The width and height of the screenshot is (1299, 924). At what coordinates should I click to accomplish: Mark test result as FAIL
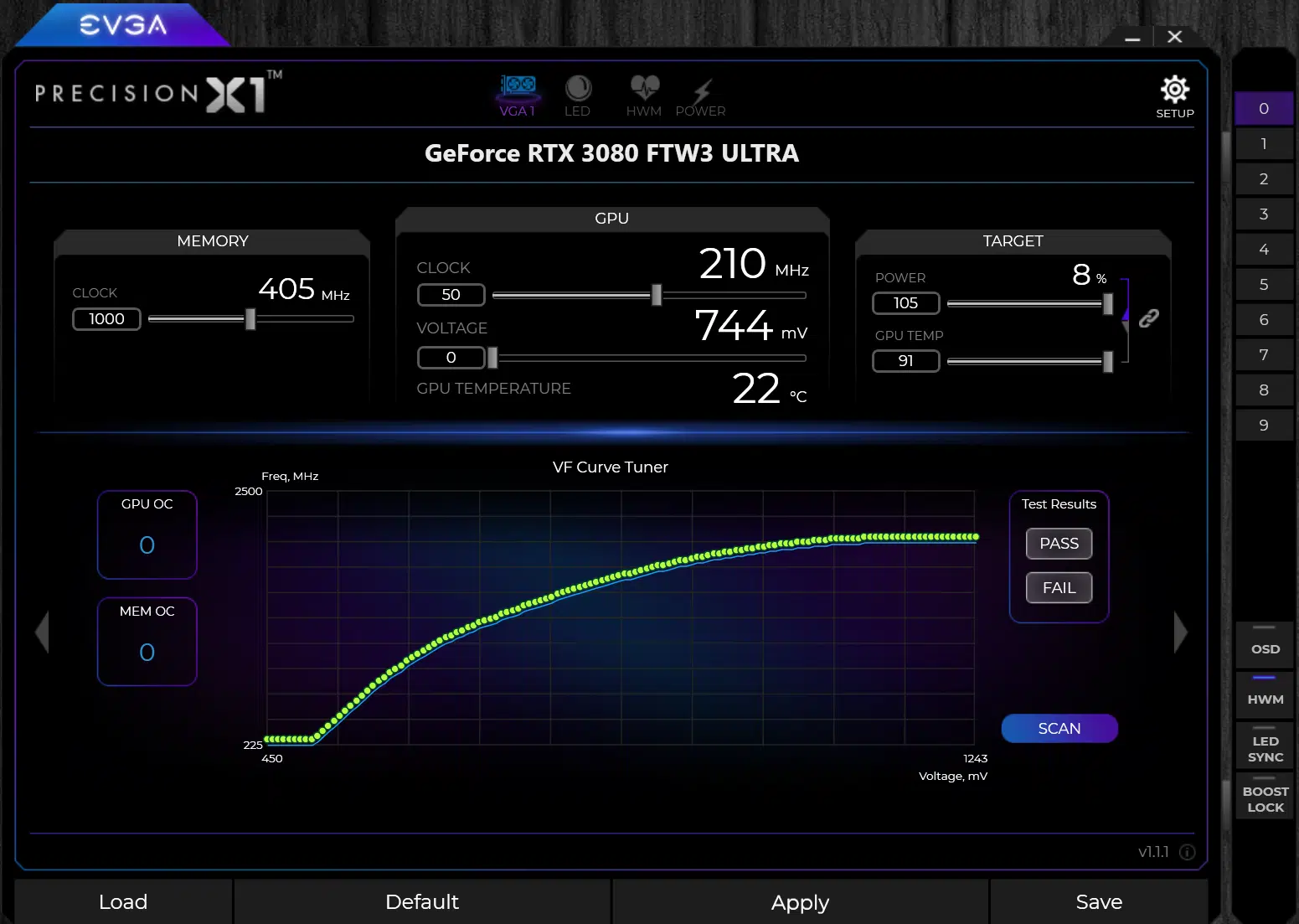coord(1059,588)
